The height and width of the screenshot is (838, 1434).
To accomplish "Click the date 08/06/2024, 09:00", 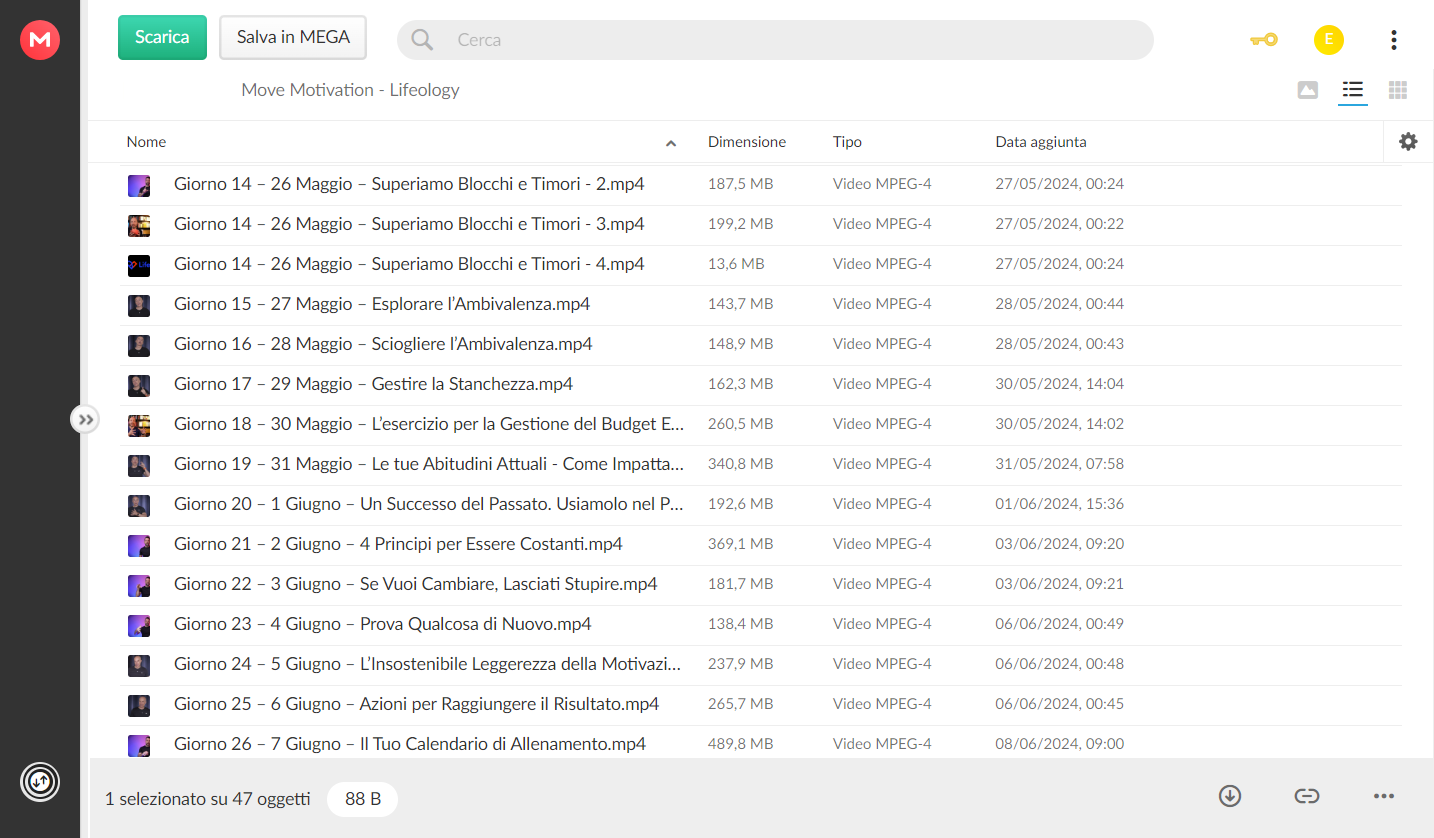I will [x=1059, y=744].
